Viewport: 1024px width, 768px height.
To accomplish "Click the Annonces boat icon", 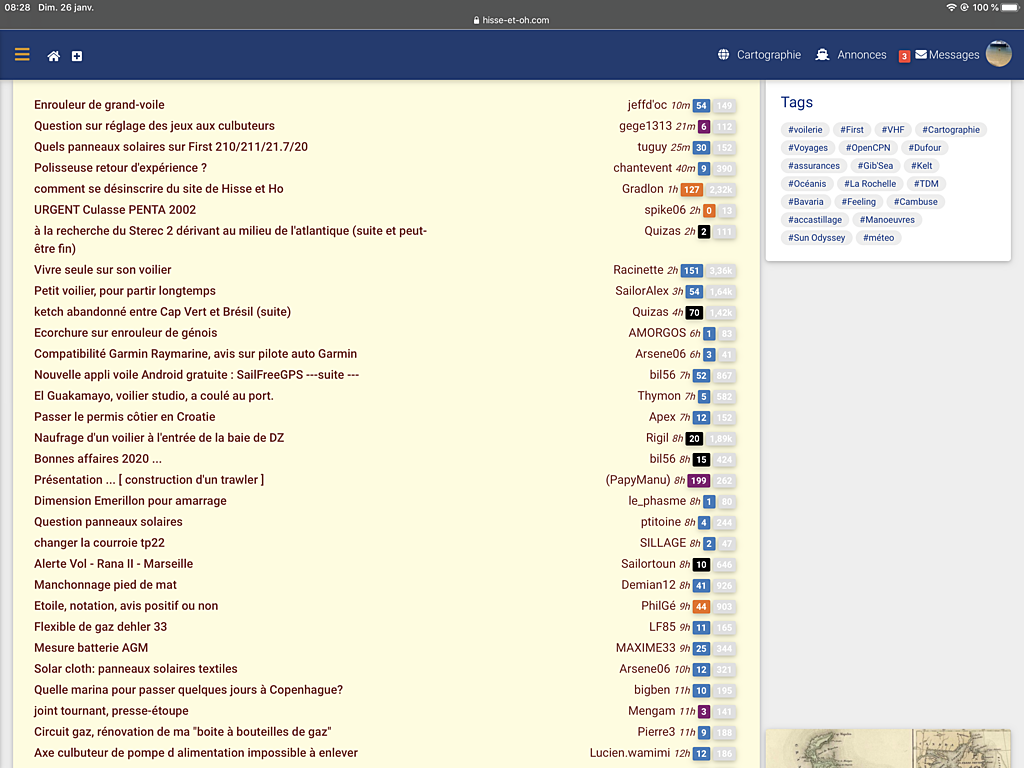I will [822, 55].
